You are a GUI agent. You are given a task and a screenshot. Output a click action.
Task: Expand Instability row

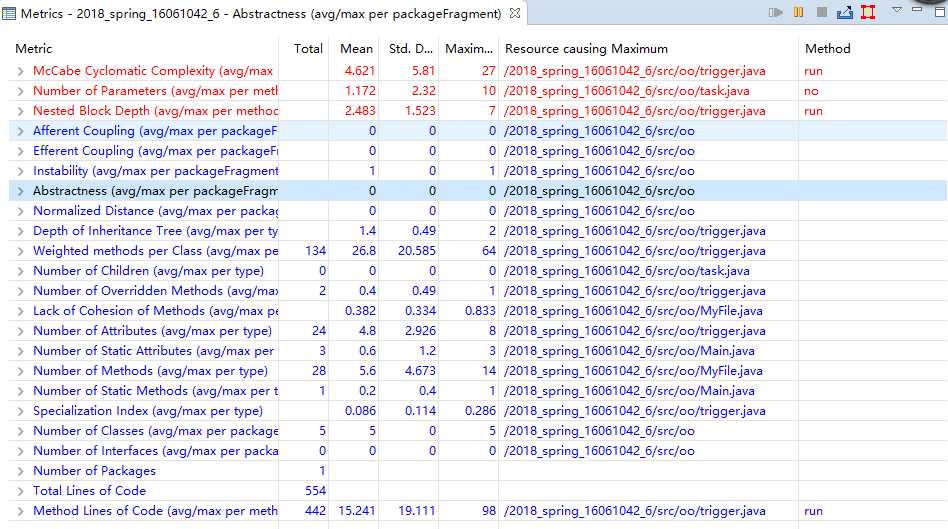pos(21,171)
